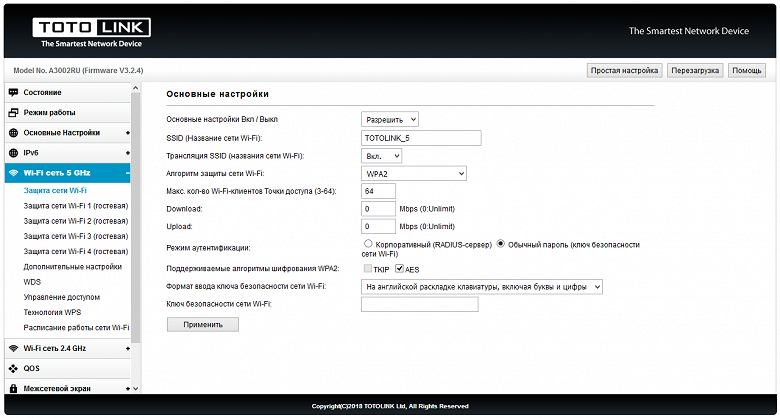Viewport: 780px width, 418px height.
Task: Select Обычный пароль authentication radio
Action: tap(501, 244)
